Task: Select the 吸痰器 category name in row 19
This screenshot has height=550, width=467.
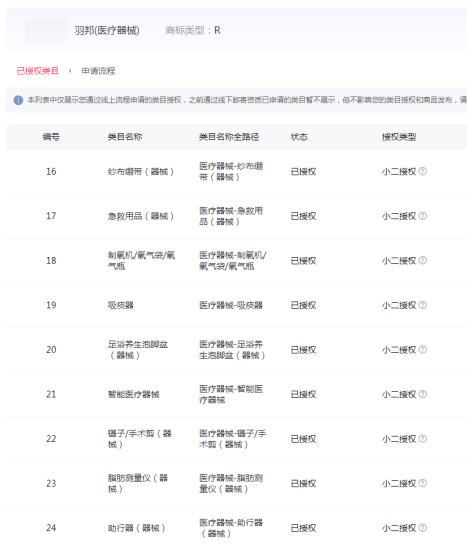Action: point(121,305)
